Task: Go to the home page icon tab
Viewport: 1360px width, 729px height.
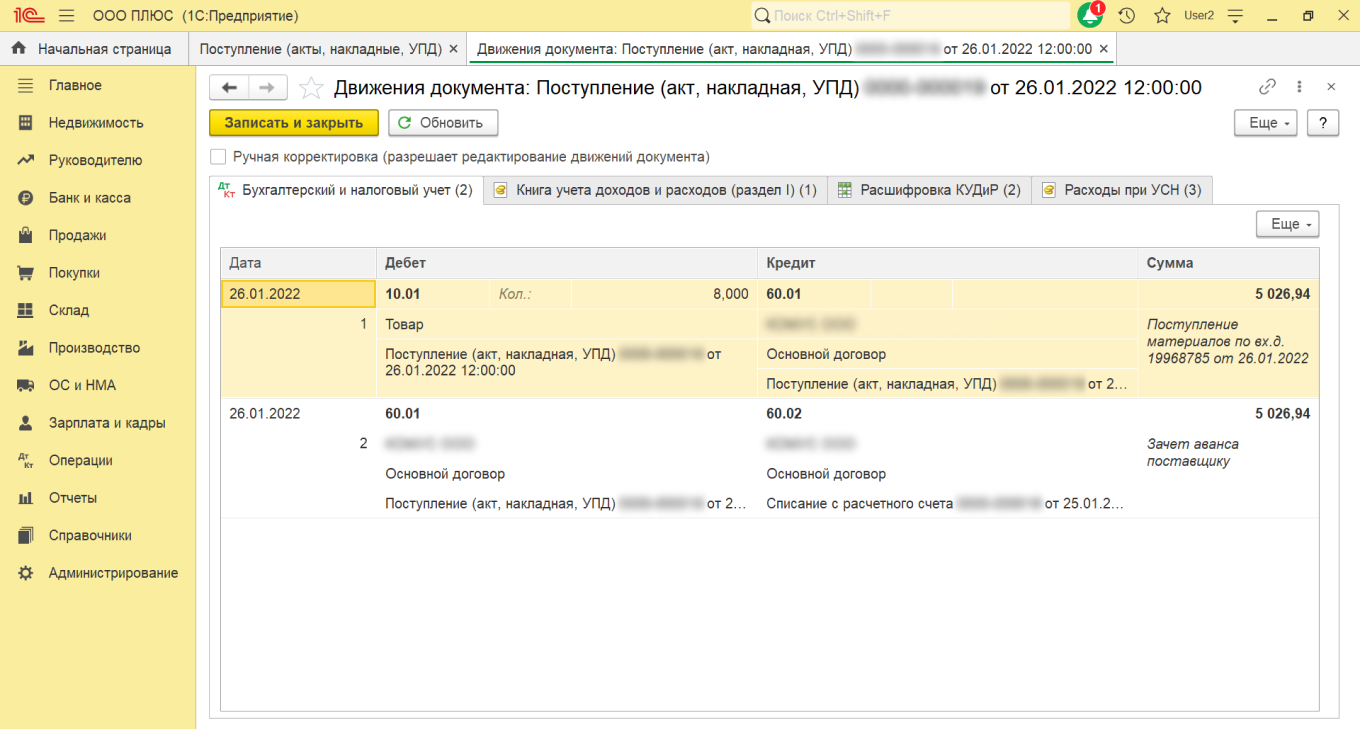Action: click(18, 48)
